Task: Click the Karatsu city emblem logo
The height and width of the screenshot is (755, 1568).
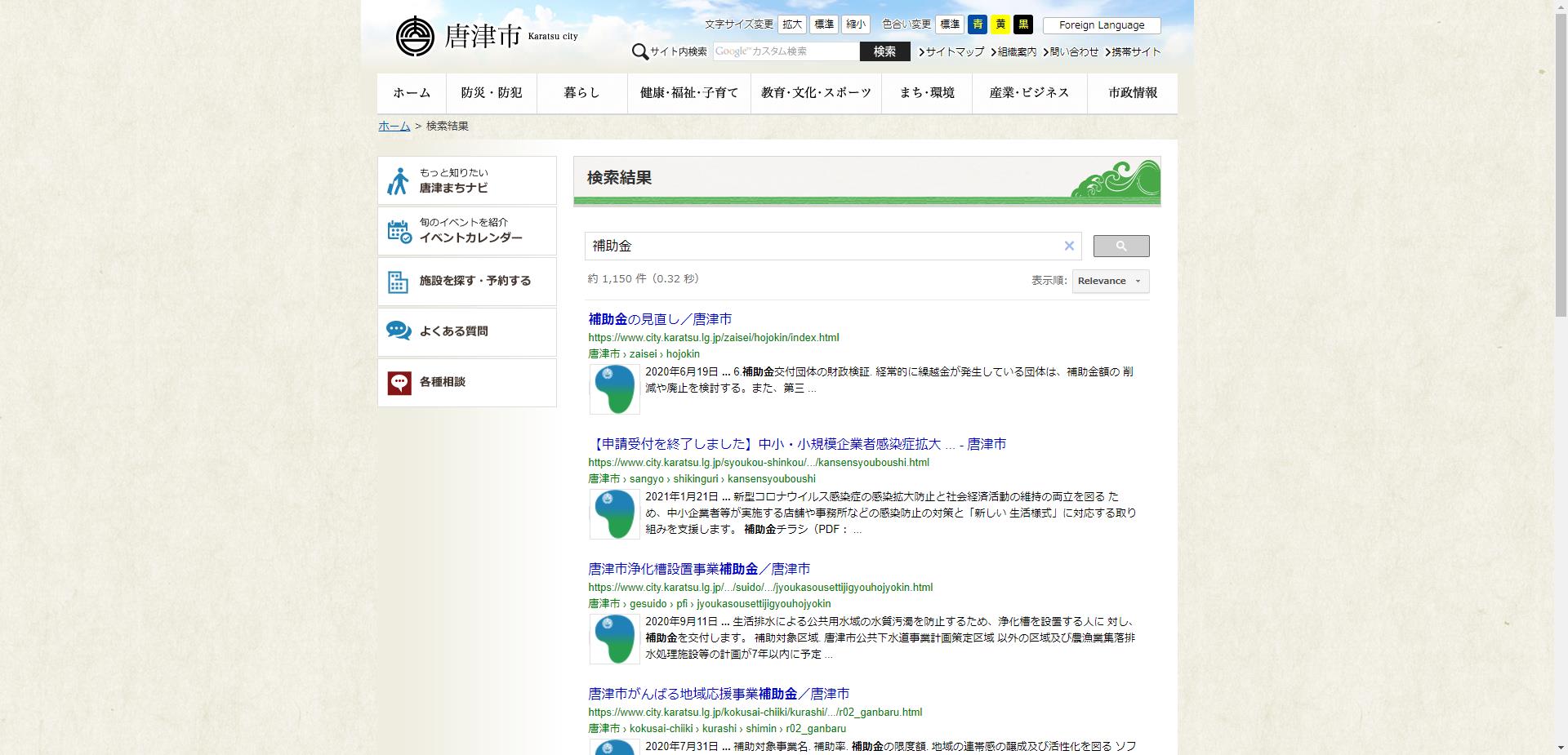Action: click(417, 34)
